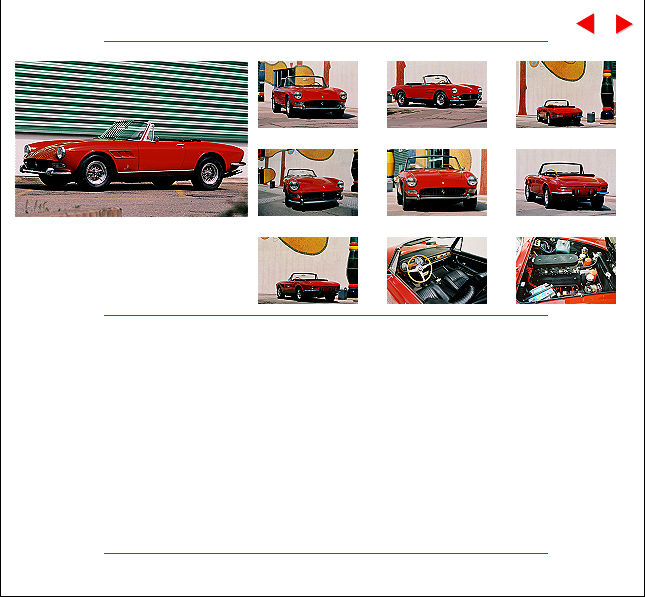Open thumbnail of the engine bay
The image size is (645, 597).
pyautogui.click(x=566, y=270)
